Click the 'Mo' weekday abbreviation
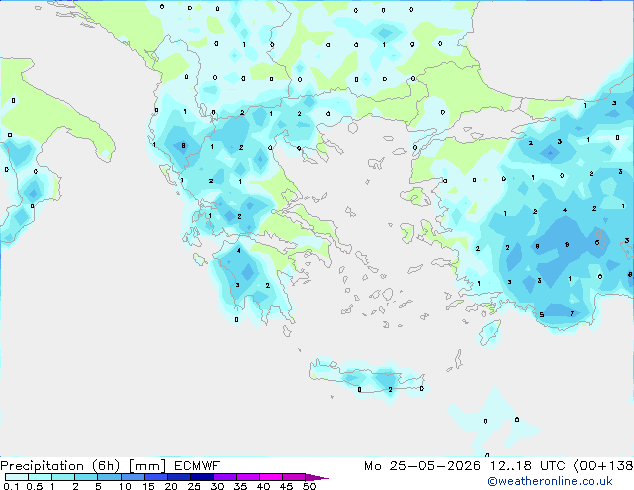The width and height of the screenshot is (634, 490). coord(372,466)
